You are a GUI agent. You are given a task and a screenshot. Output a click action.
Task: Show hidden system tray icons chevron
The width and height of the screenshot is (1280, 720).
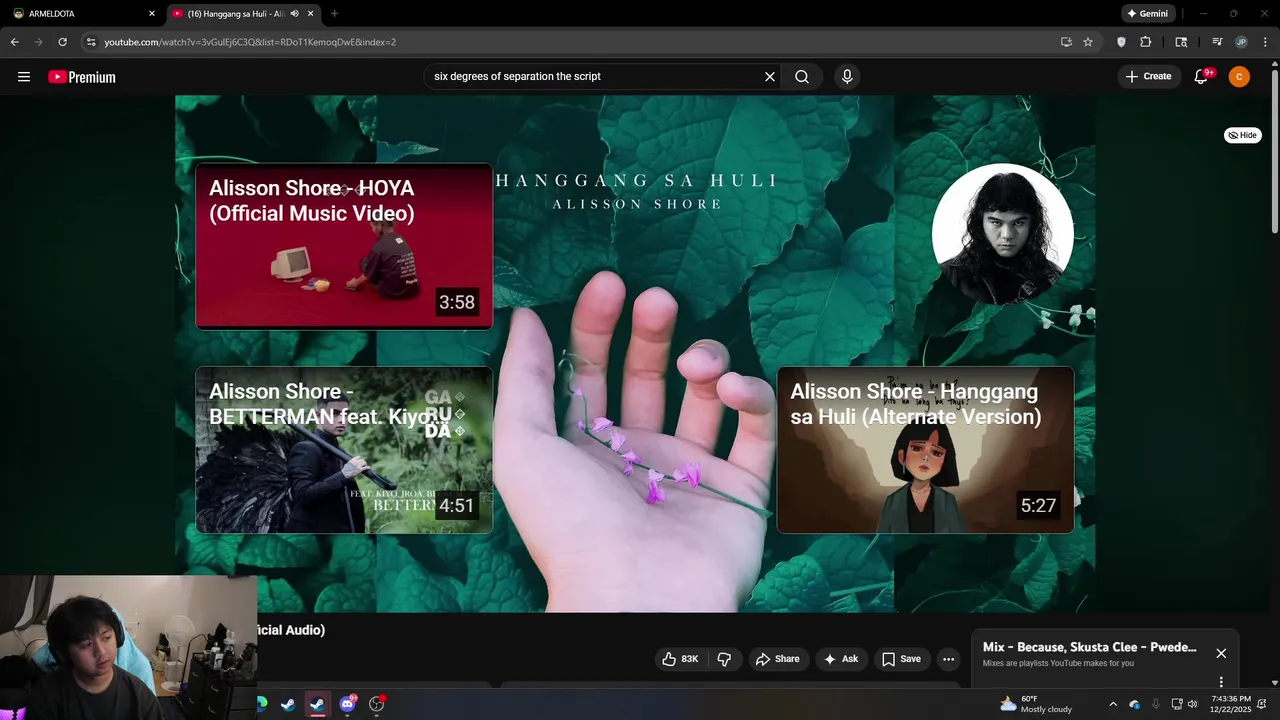(x=1113, y=704)
